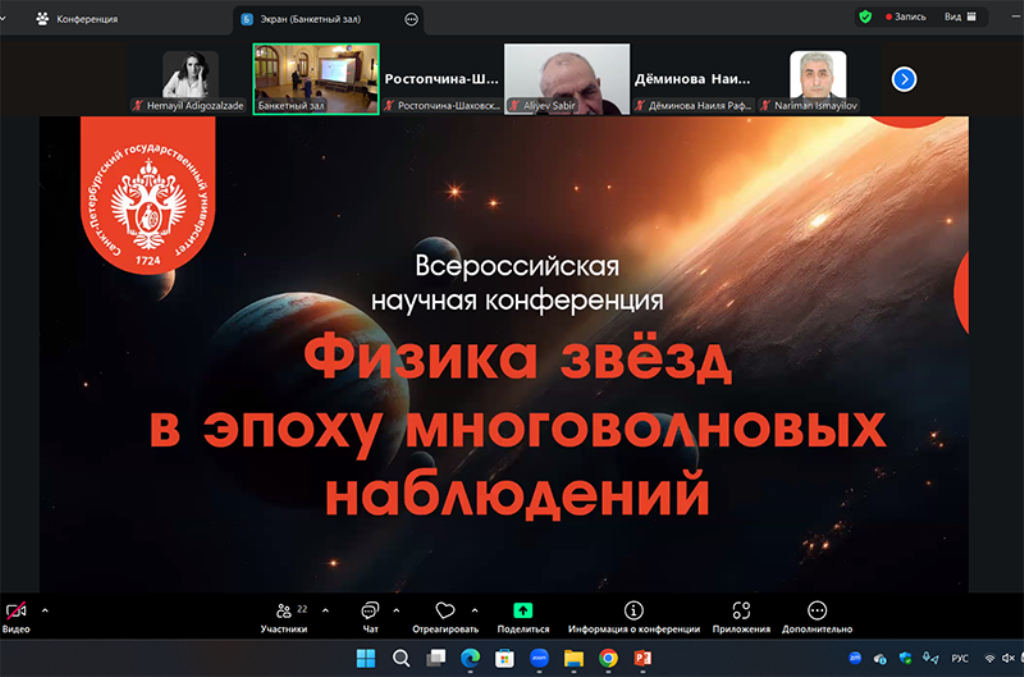1024x677 pixels.
Task: Click the РУС language indicator
Action: (x=960, y=658)
